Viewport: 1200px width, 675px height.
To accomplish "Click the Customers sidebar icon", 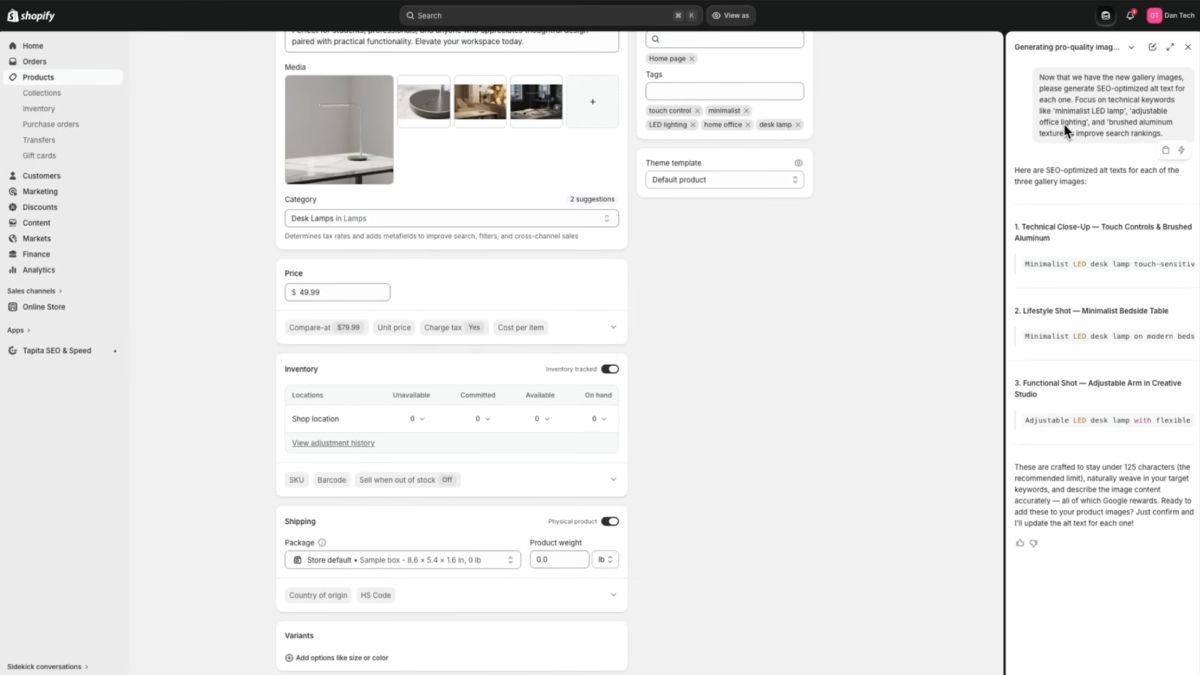I will [13, 176].
